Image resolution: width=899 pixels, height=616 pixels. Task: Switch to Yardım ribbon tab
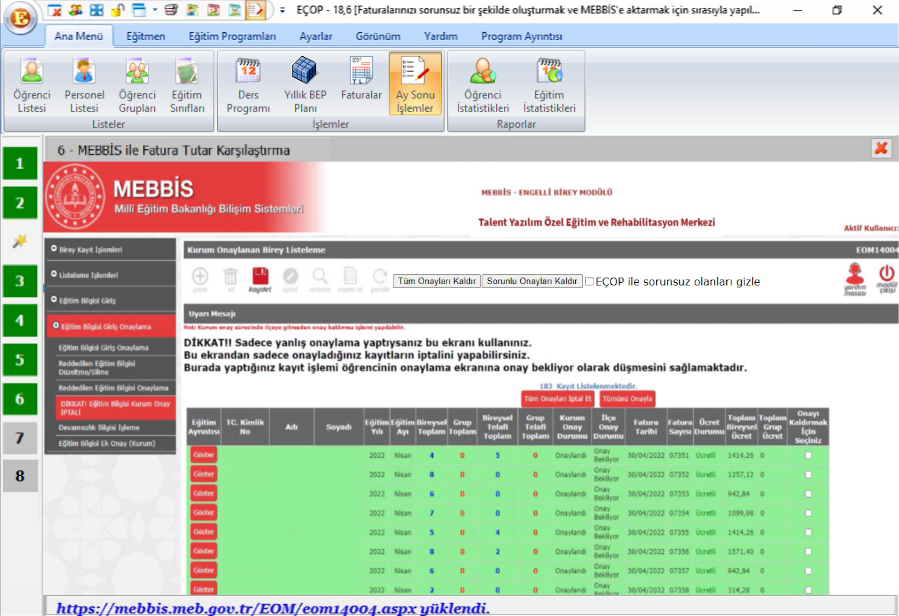[x=441, y=36]
